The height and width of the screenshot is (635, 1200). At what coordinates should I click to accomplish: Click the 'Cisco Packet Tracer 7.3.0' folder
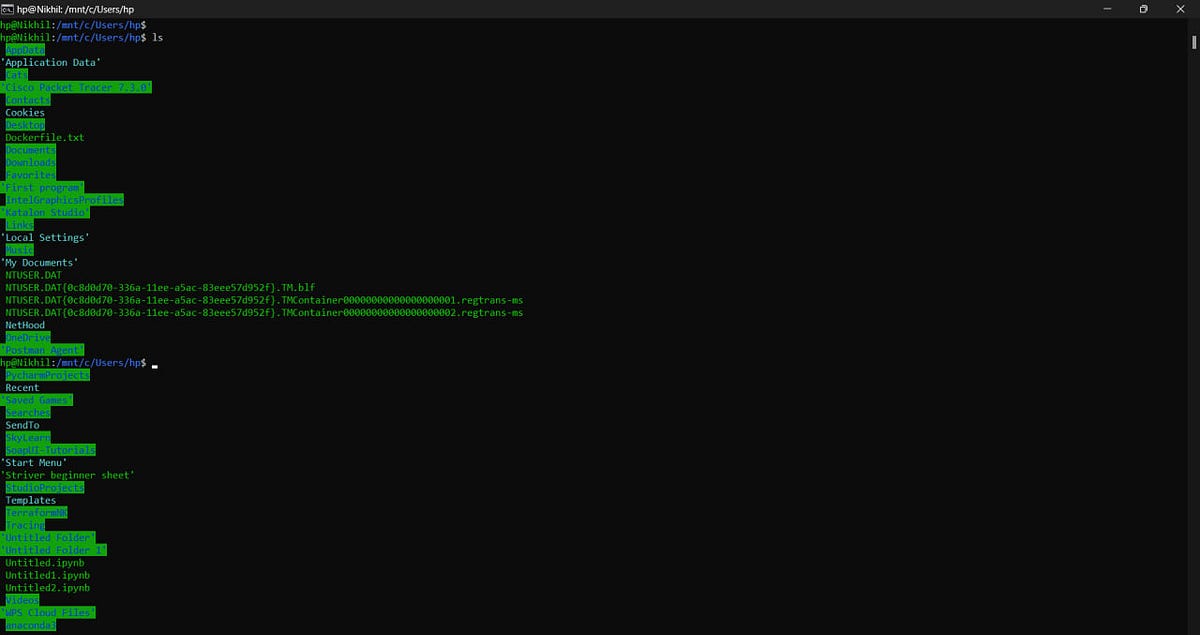pyautogui.click(x=78, y=87)
